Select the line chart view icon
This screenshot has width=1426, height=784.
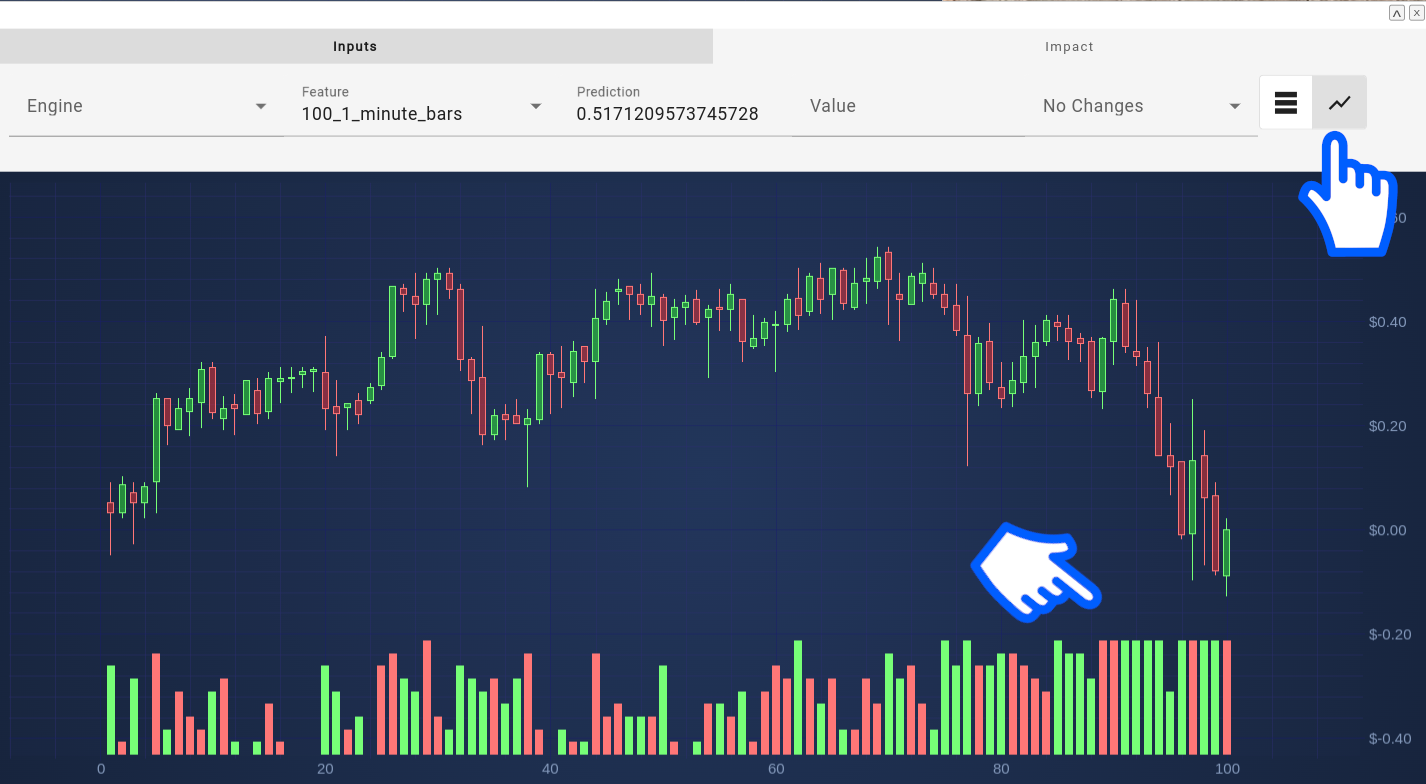(1339, 103)
